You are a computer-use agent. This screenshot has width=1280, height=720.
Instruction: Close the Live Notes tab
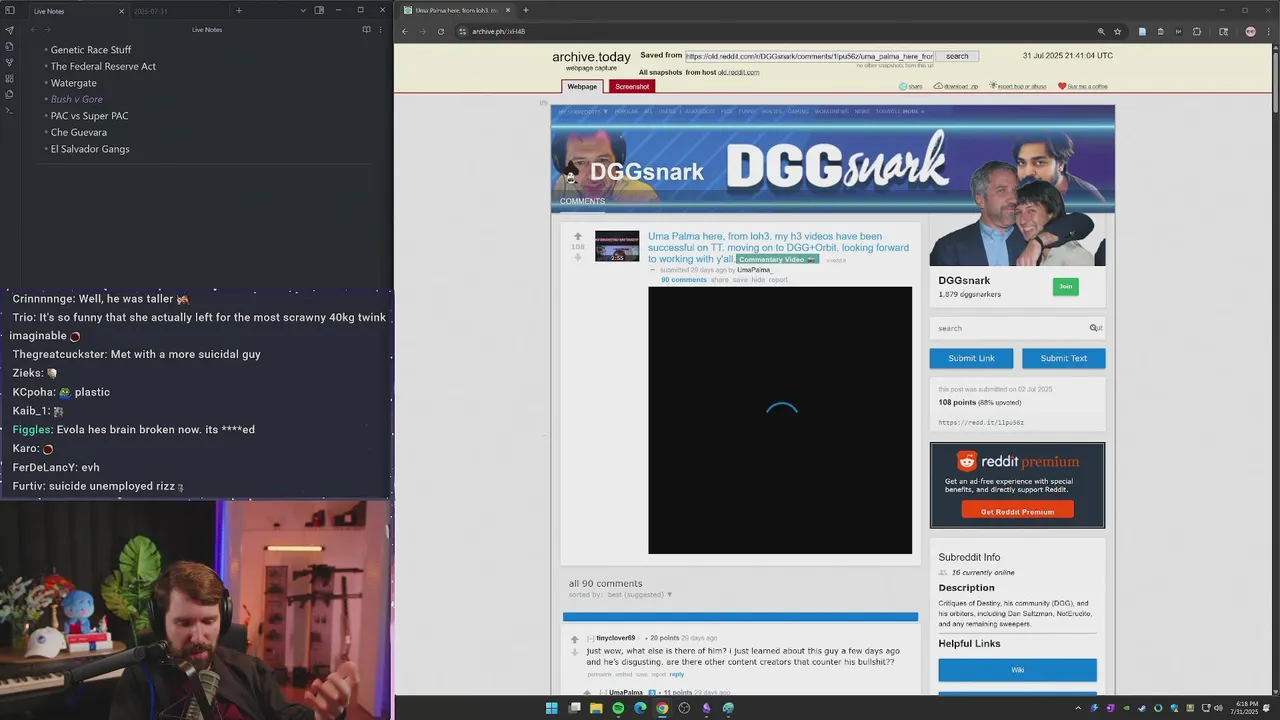tap(121, 11)
